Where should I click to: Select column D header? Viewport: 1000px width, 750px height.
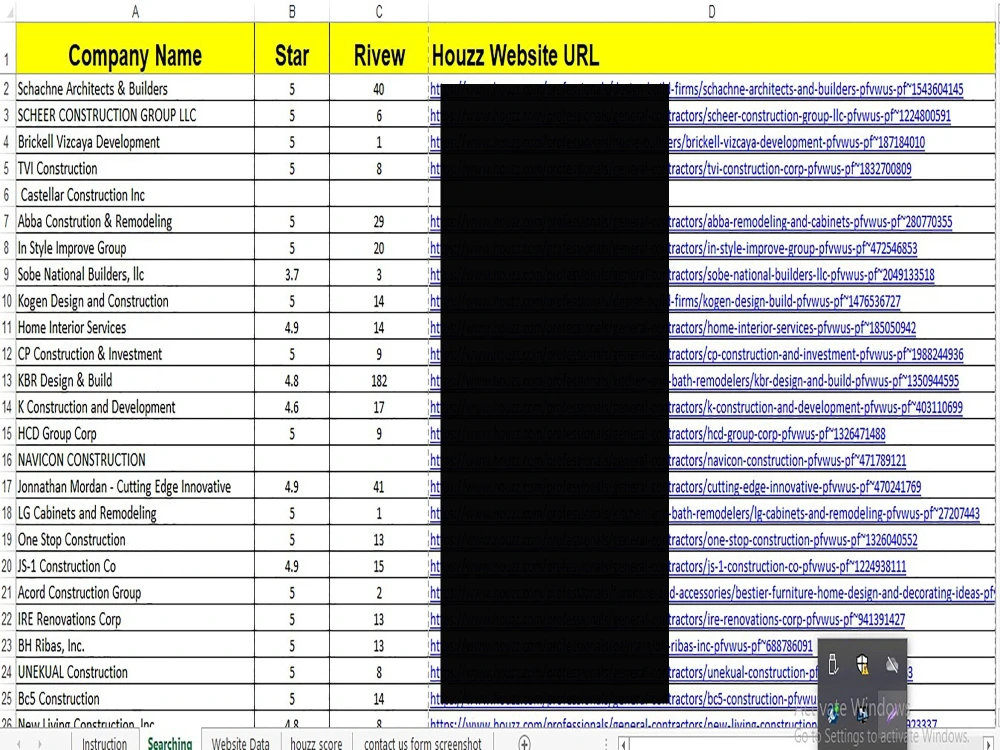(x=712, y=11)
